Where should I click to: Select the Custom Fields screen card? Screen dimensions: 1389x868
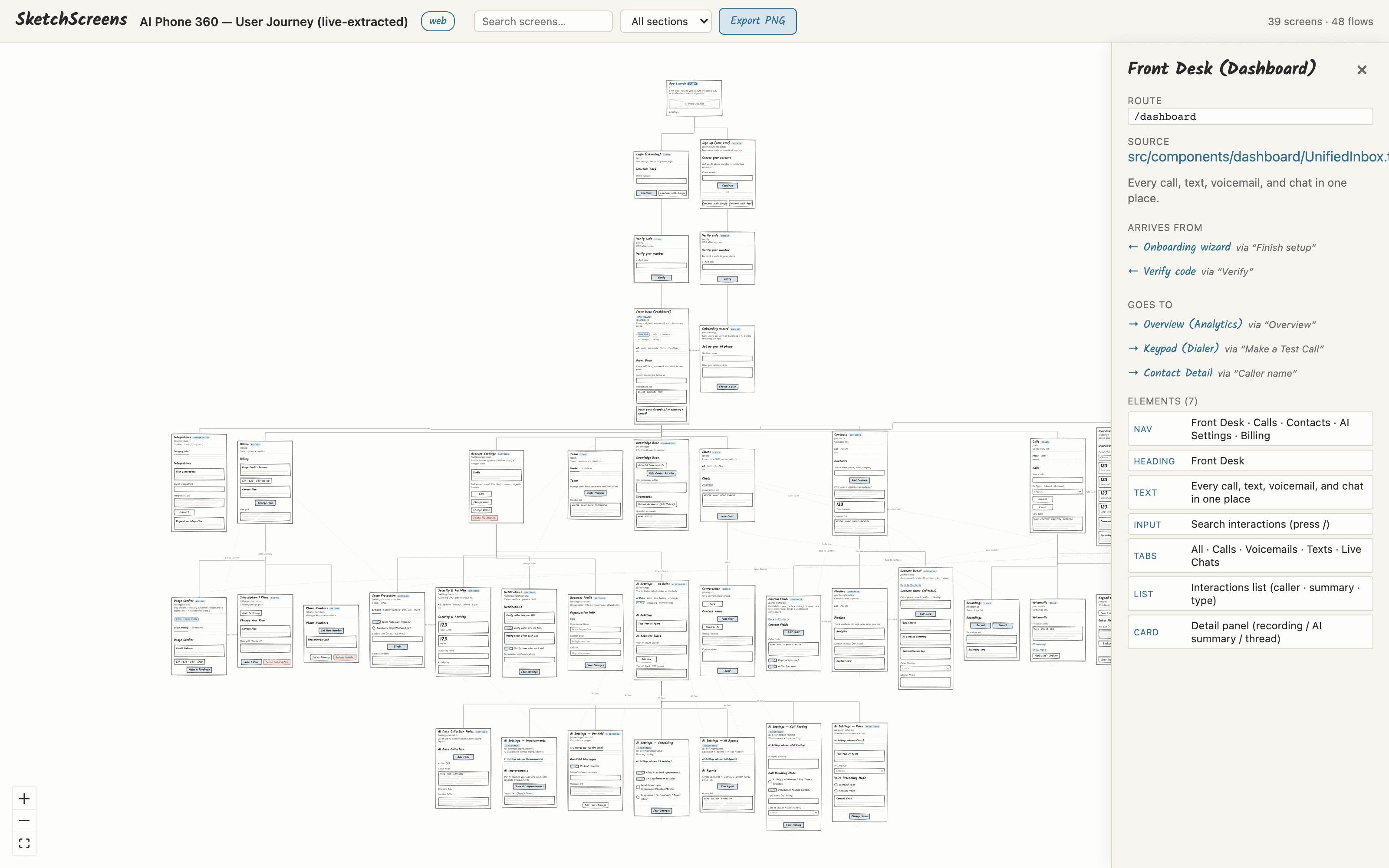tap(793, 634)
